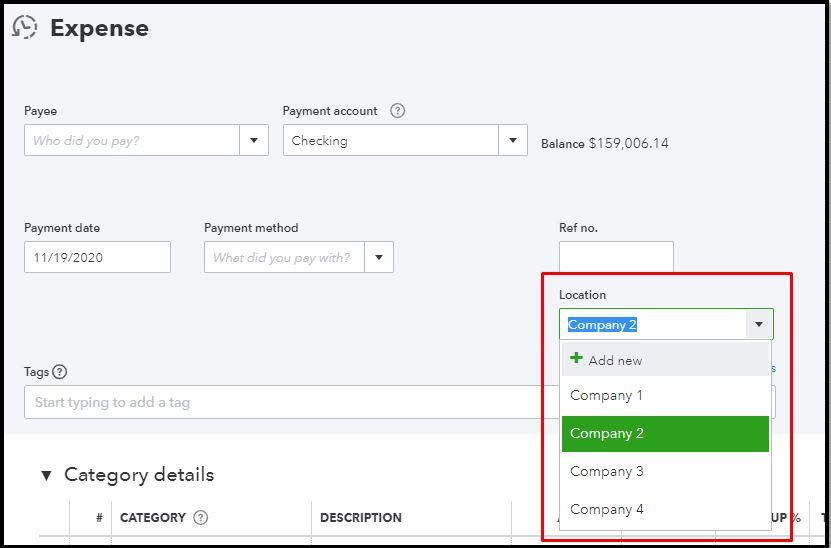Collapse the Category details section

click(x=46, y=475)
